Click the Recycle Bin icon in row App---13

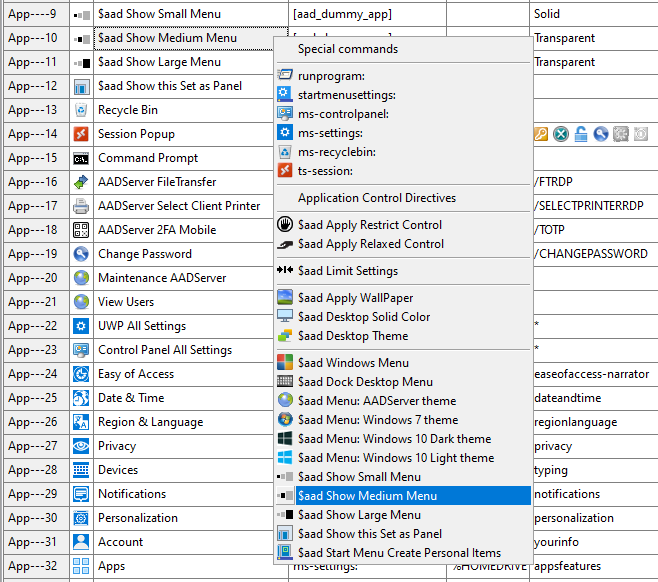pos(81,110)
